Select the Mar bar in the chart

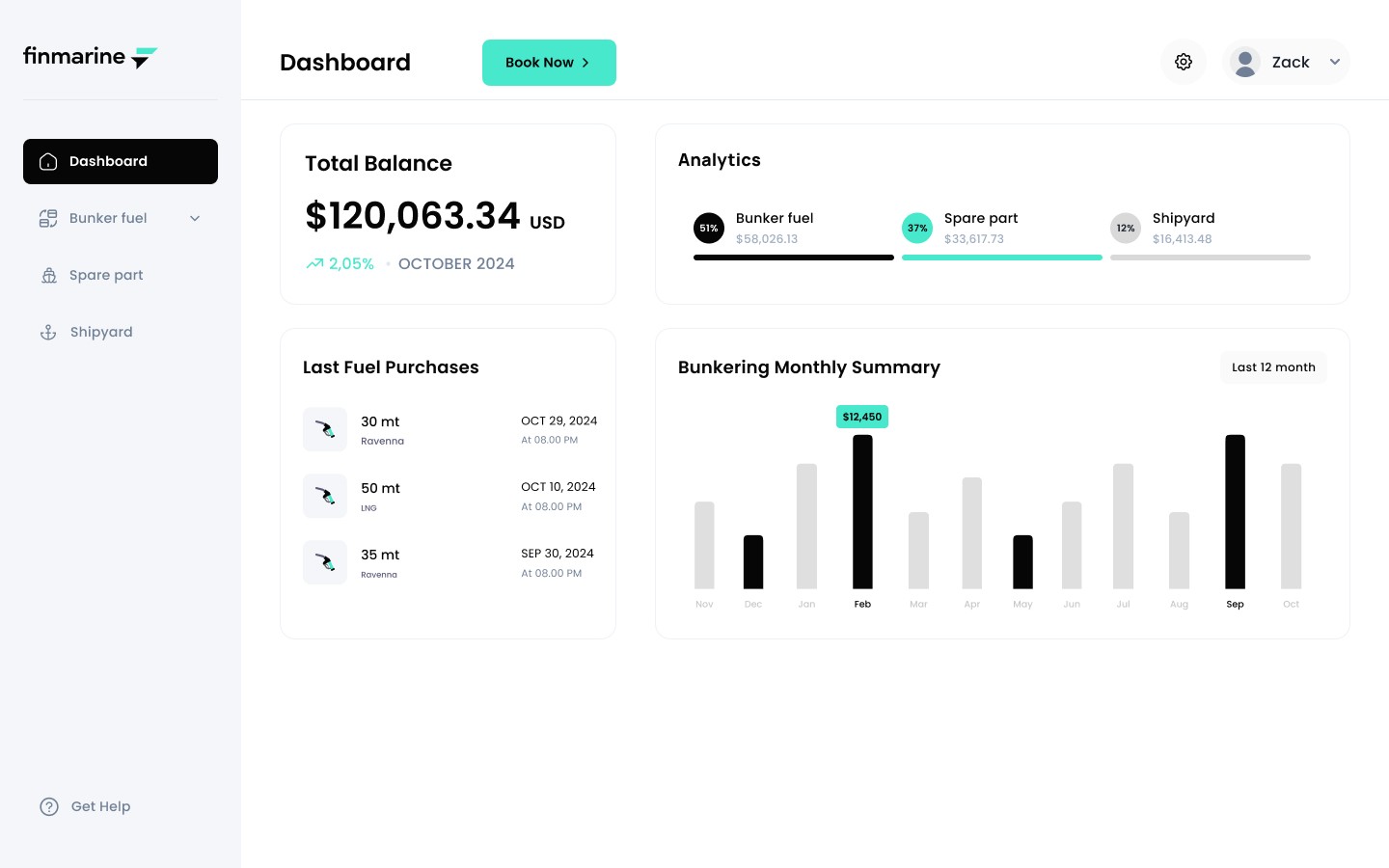(918, 551)
